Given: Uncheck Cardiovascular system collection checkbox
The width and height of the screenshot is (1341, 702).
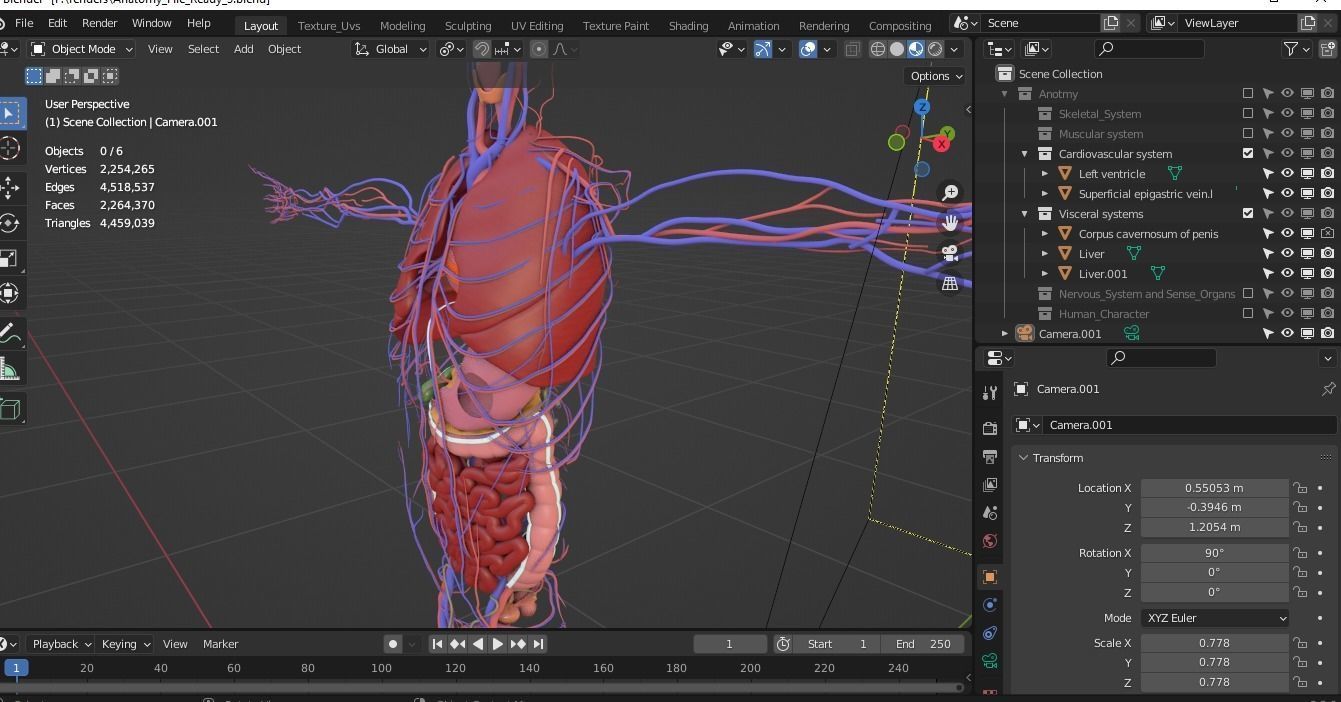Looking at the screenshot, I should (1247, 153).
